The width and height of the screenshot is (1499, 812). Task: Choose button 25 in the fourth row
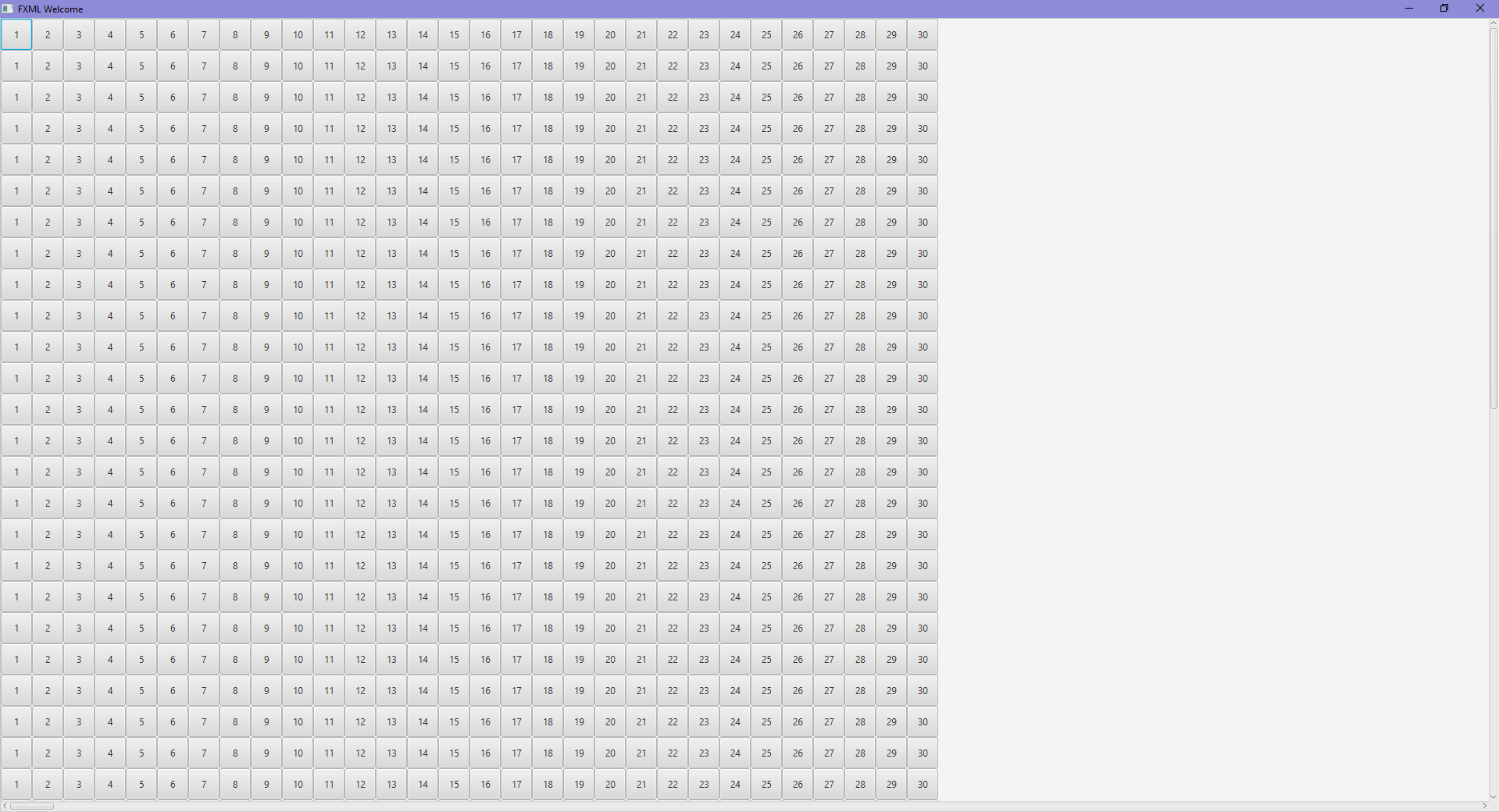[x=766, y=128]
